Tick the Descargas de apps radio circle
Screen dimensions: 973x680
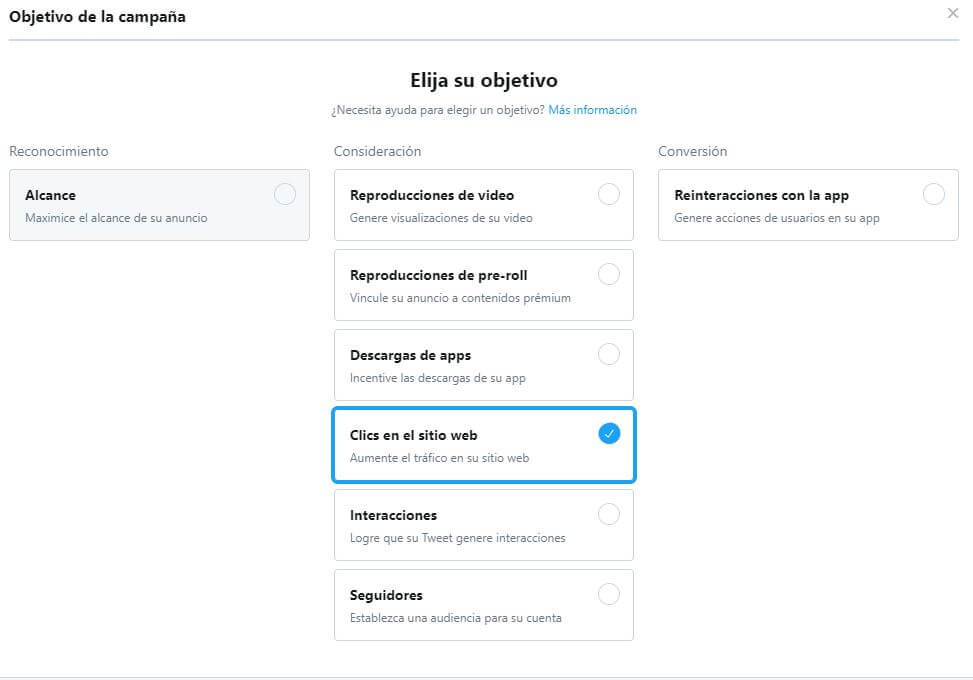[608, 354]
